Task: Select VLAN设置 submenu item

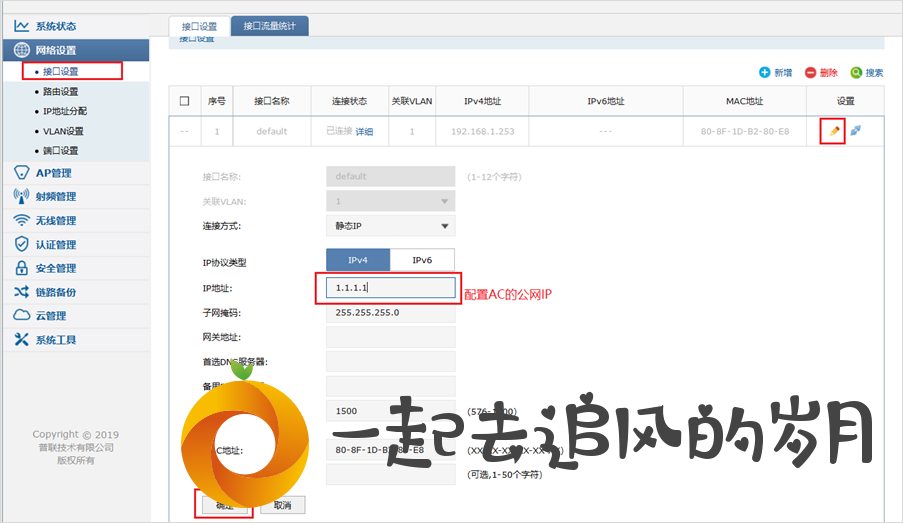Action: [x=63, y=131]
